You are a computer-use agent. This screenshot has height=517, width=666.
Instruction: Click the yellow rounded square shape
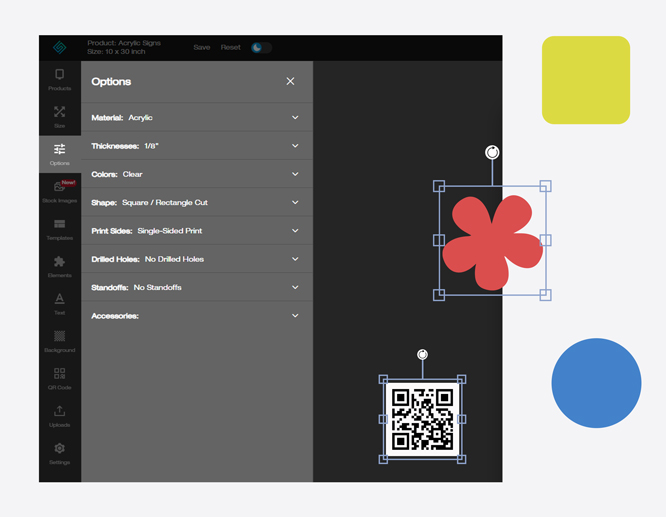586,80
